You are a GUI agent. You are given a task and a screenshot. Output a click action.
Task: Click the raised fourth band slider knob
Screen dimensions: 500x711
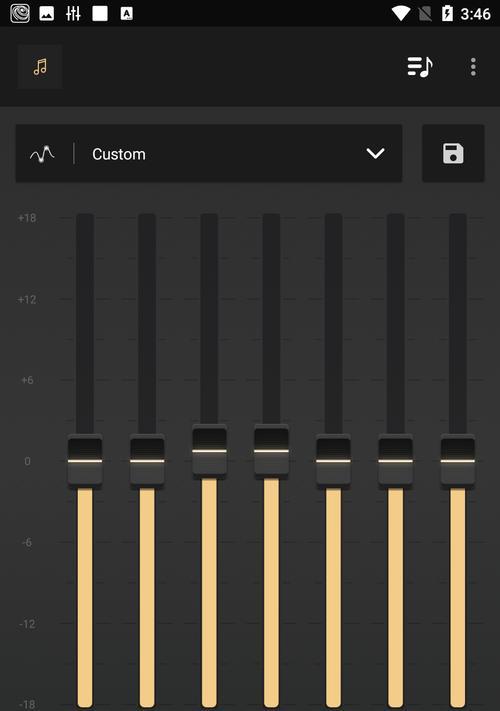(271, 451)
